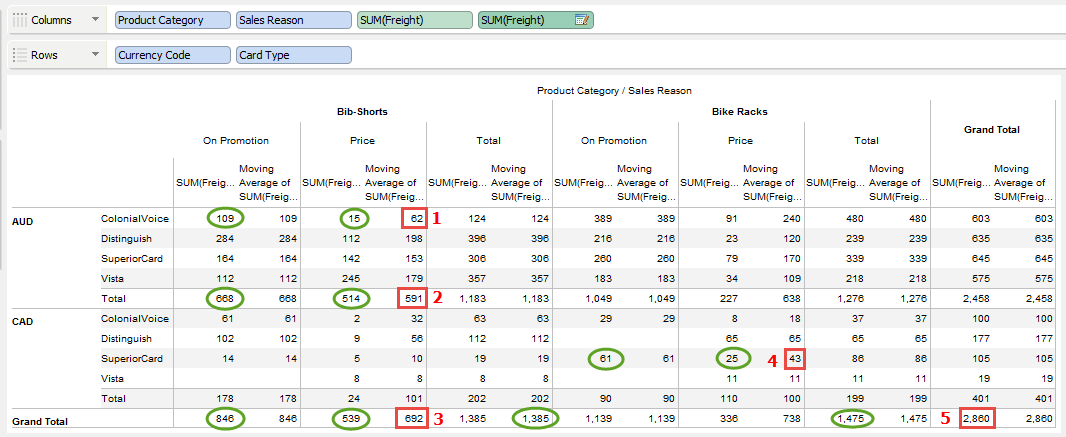Select the CAD row header
The width and height of the screenshot is (1066, 437).
click(x=23, y=320)
